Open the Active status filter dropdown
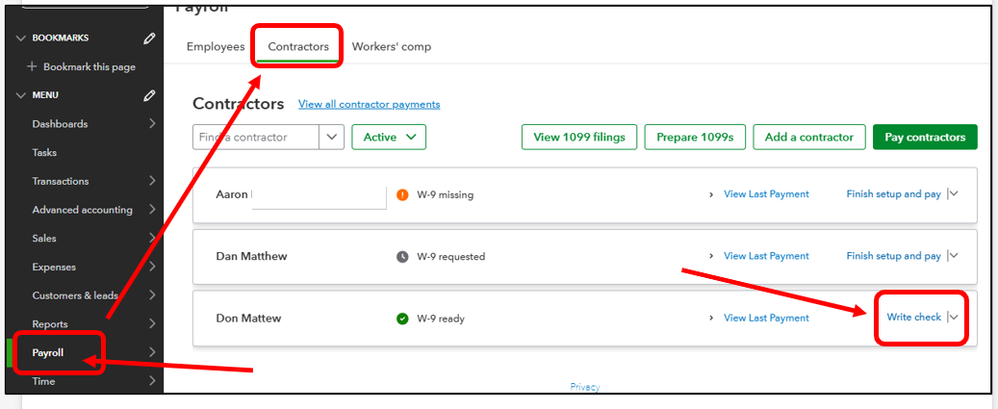This screenshot has width=998, height=409. tap(389, 137)
